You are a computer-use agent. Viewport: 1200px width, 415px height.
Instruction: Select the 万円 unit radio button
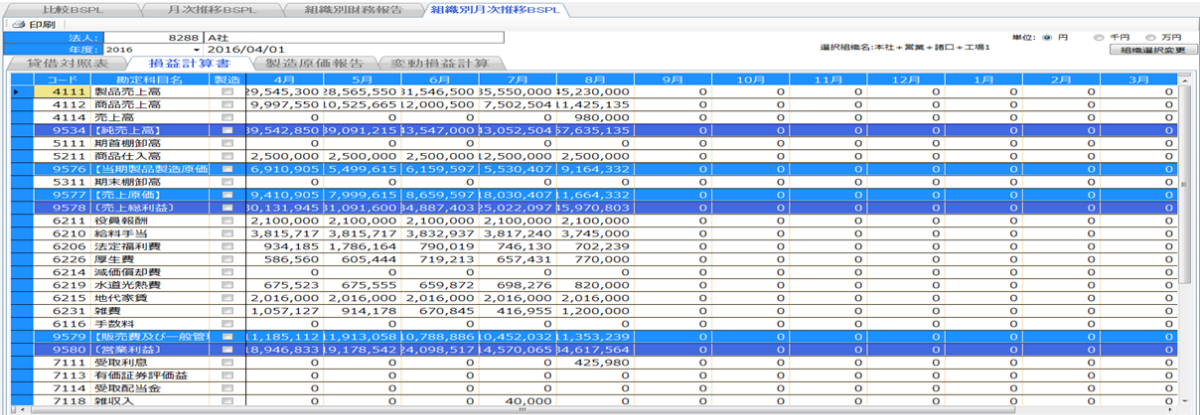click(1150, 36)
